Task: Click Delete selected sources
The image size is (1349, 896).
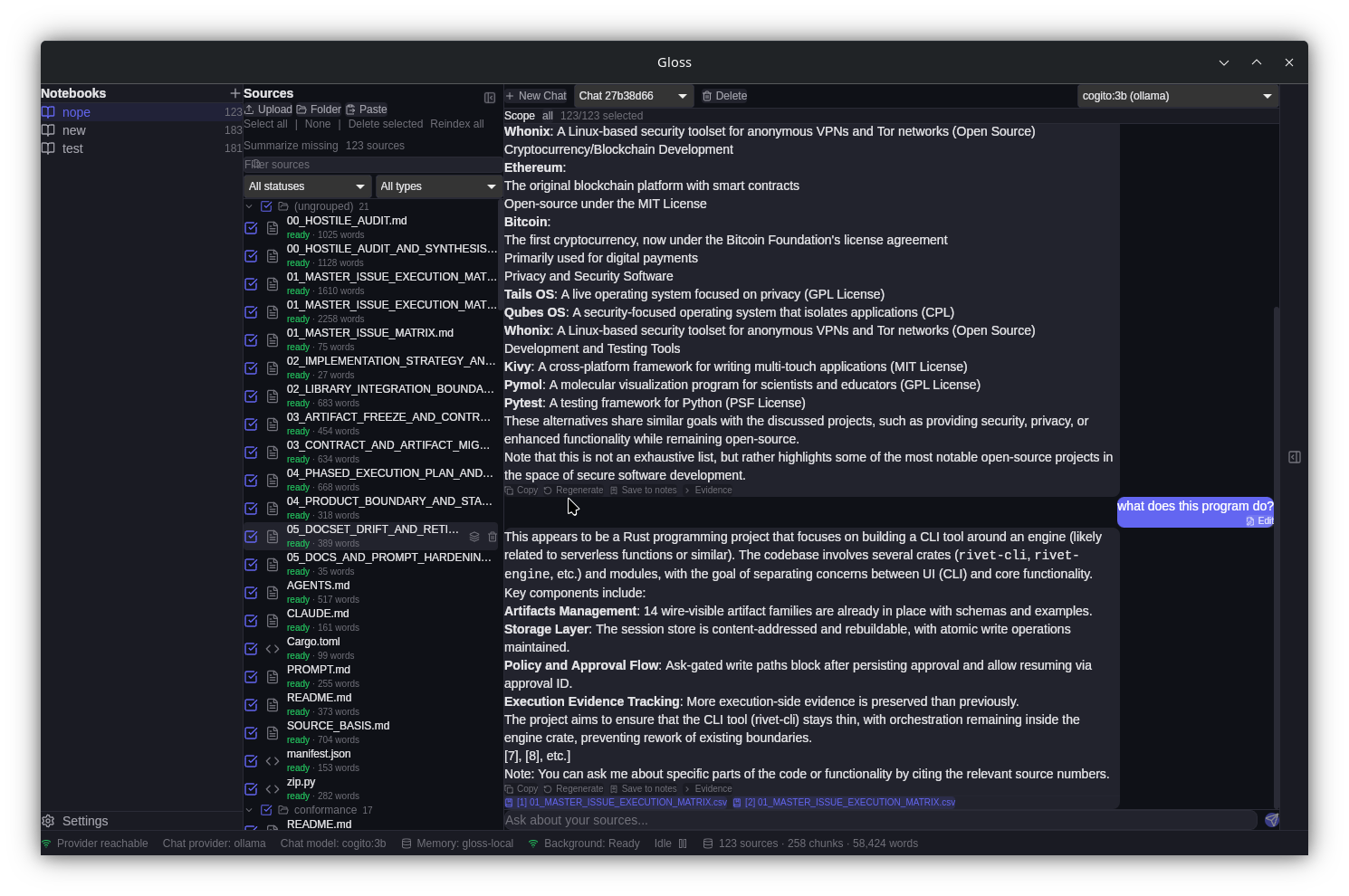Action: pyautogui.click(x=386, y=124)
